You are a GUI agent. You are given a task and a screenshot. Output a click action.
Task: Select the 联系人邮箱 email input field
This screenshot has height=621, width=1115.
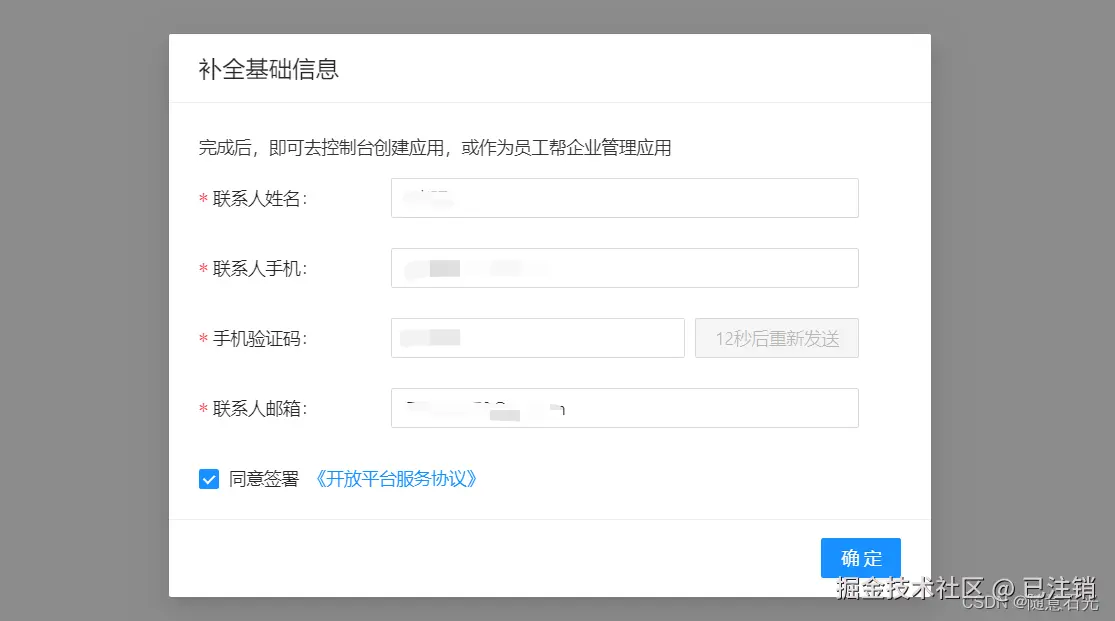point(624,407)
